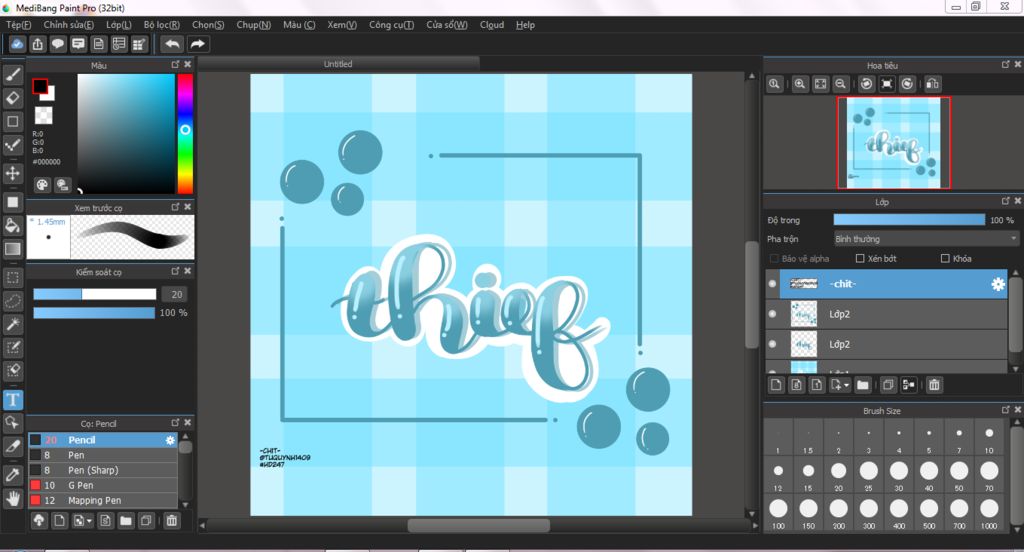Click the Redo arrow in toolbar
1024x552 pixels.
[x=197, y=44]
